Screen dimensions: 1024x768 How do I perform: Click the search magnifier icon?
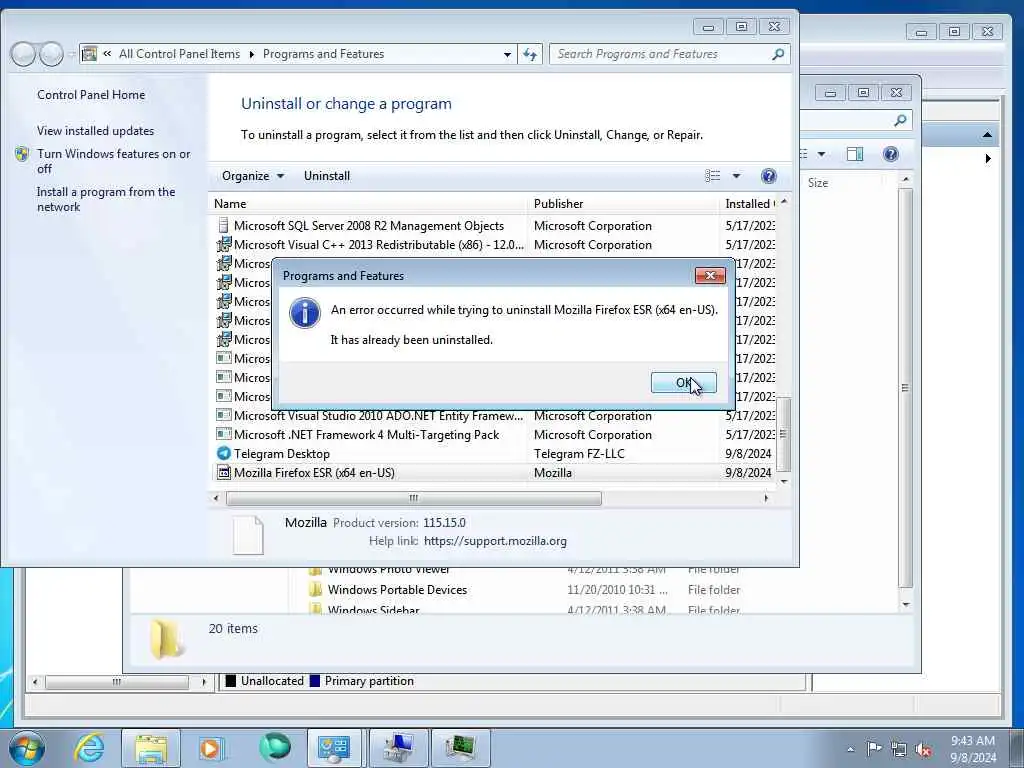tap(778, 54)
